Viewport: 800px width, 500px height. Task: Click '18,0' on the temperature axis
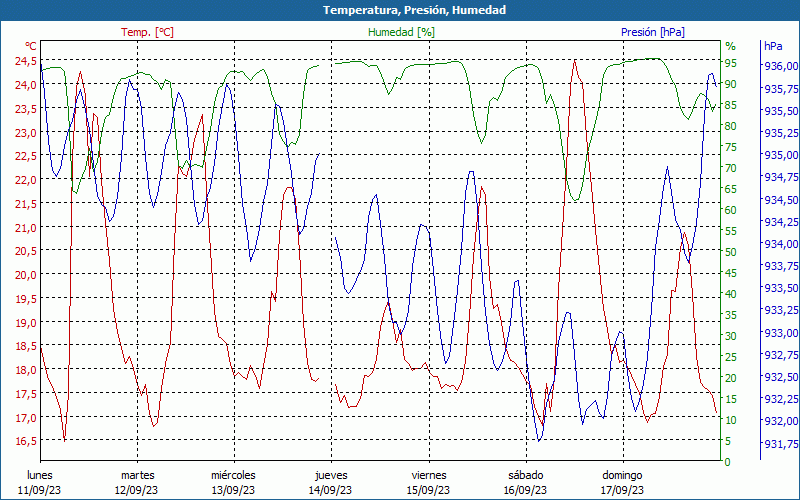(x=26, y=370)
